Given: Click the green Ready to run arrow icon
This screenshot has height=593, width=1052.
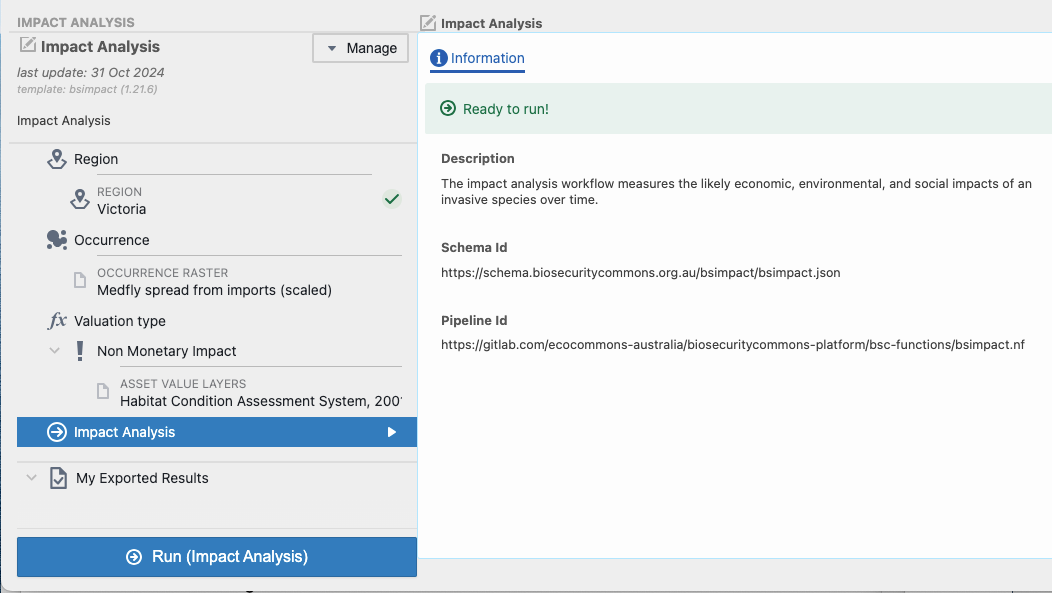Looking at the screenshot, I should coord(448,108).
